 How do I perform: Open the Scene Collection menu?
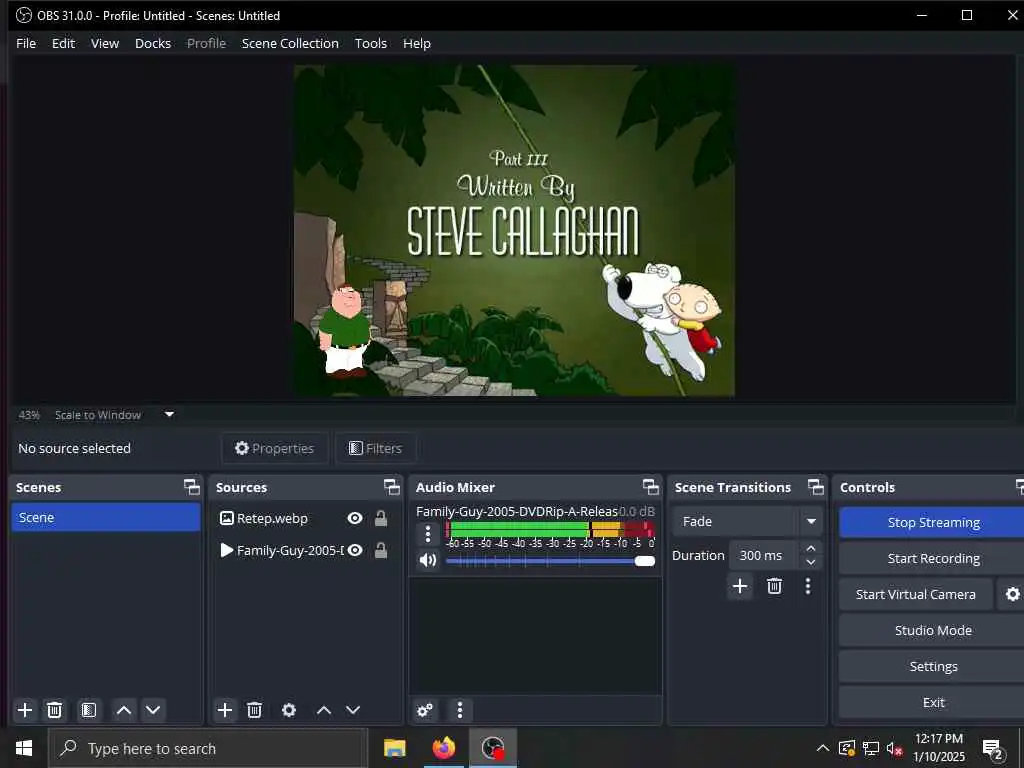(290, 43)
